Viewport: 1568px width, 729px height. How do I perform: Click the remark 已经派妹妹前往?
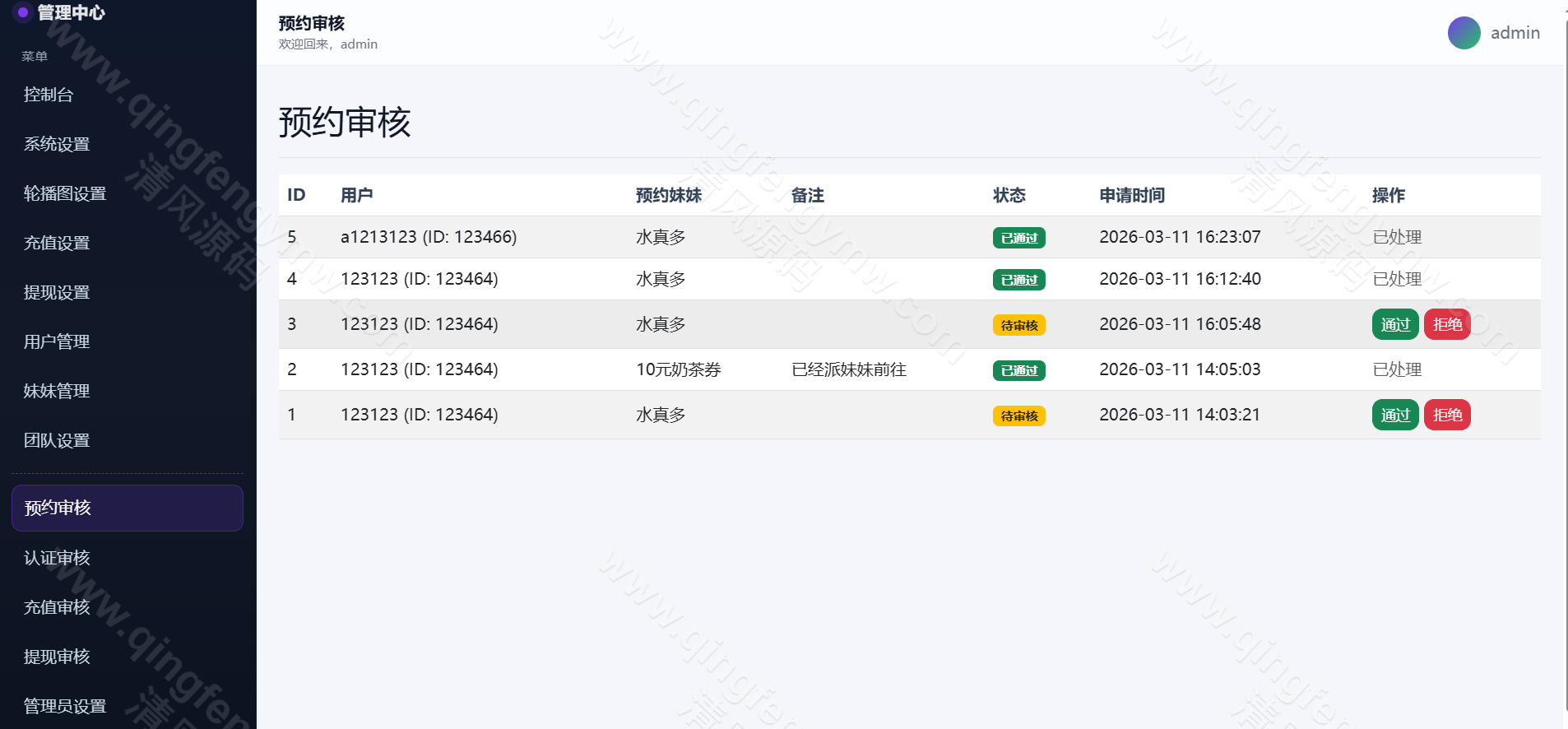(x=848, y=369)
